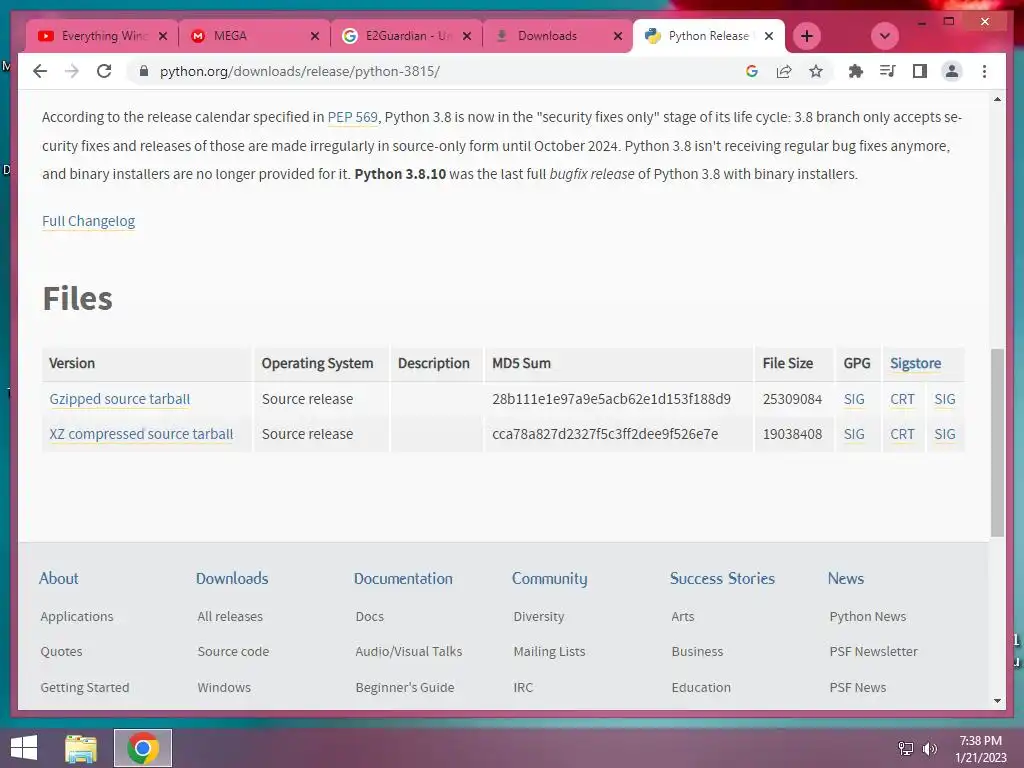This screenshot has width=1024, height=768.
Task: Switch to the Downloads tab
Action: (558, 36)
